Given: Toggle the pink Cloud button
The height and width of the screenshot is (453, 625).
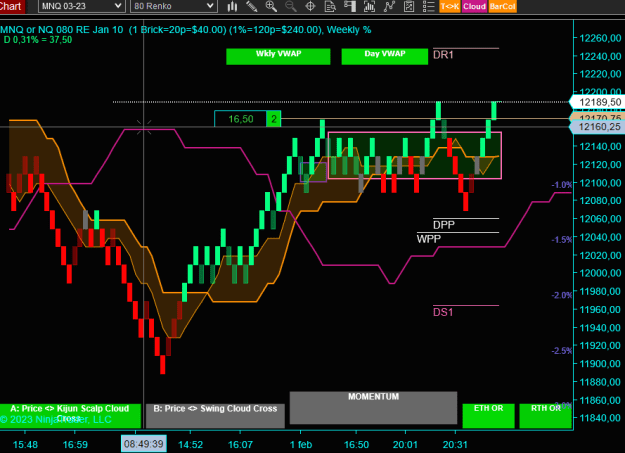Looking at the screenshot, I should pyautogui.click(x=474, y=6).
